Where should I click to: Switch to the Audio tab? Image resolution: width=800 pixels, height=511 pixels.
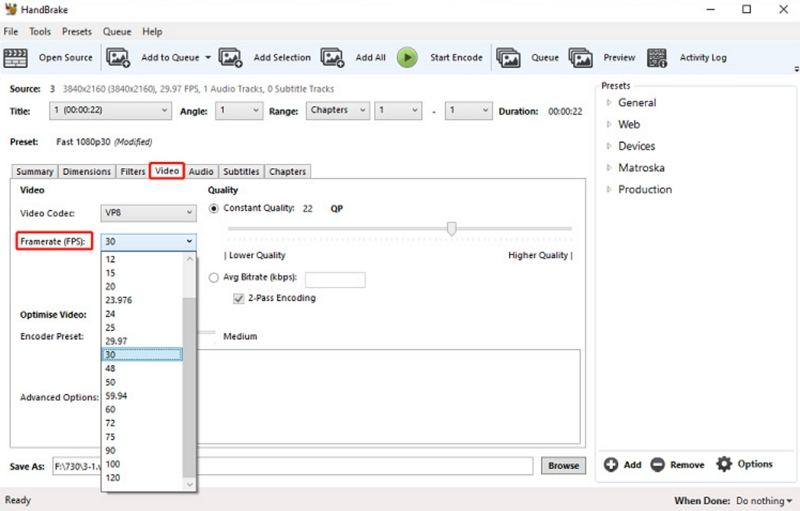click(201, 172)
